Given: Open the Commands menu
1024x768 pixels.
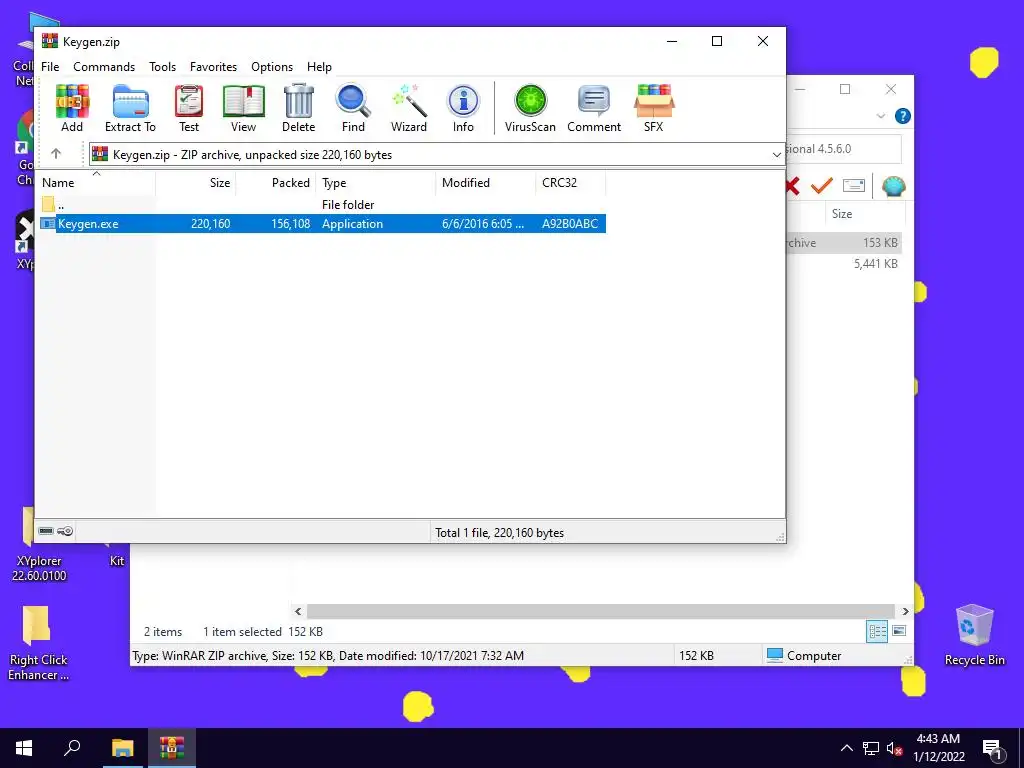Looking at the screenshot, I should (104, 67).
